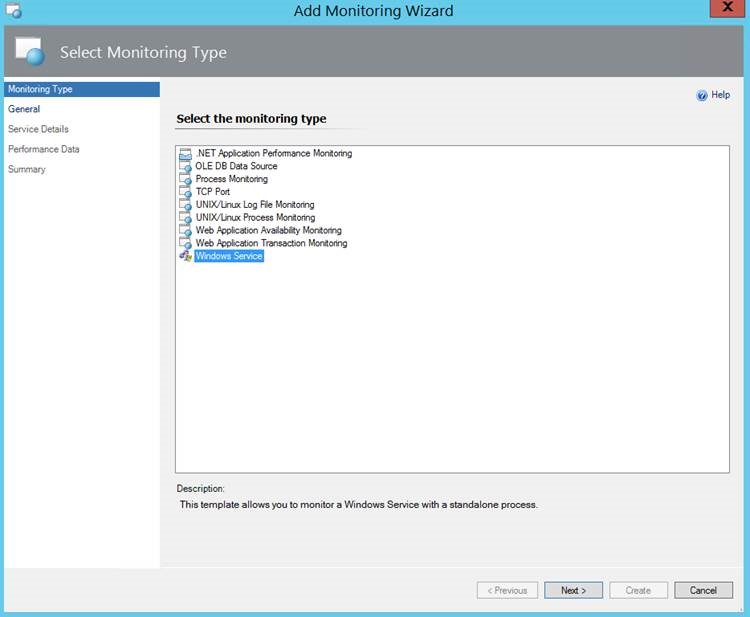Go to Performance Data wizard step
The image size is (750, 617).
click(x=44, y=149)
